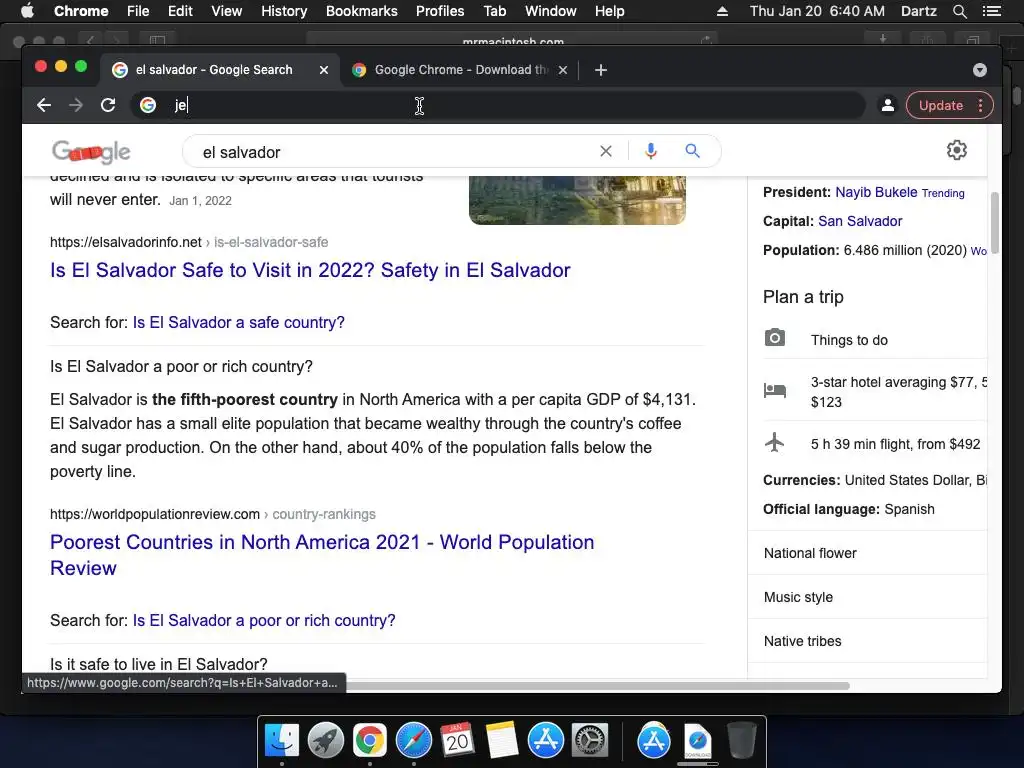Expand the National flower row
This screenshot has height=768, width=1024.
click(x=867, y=553)
